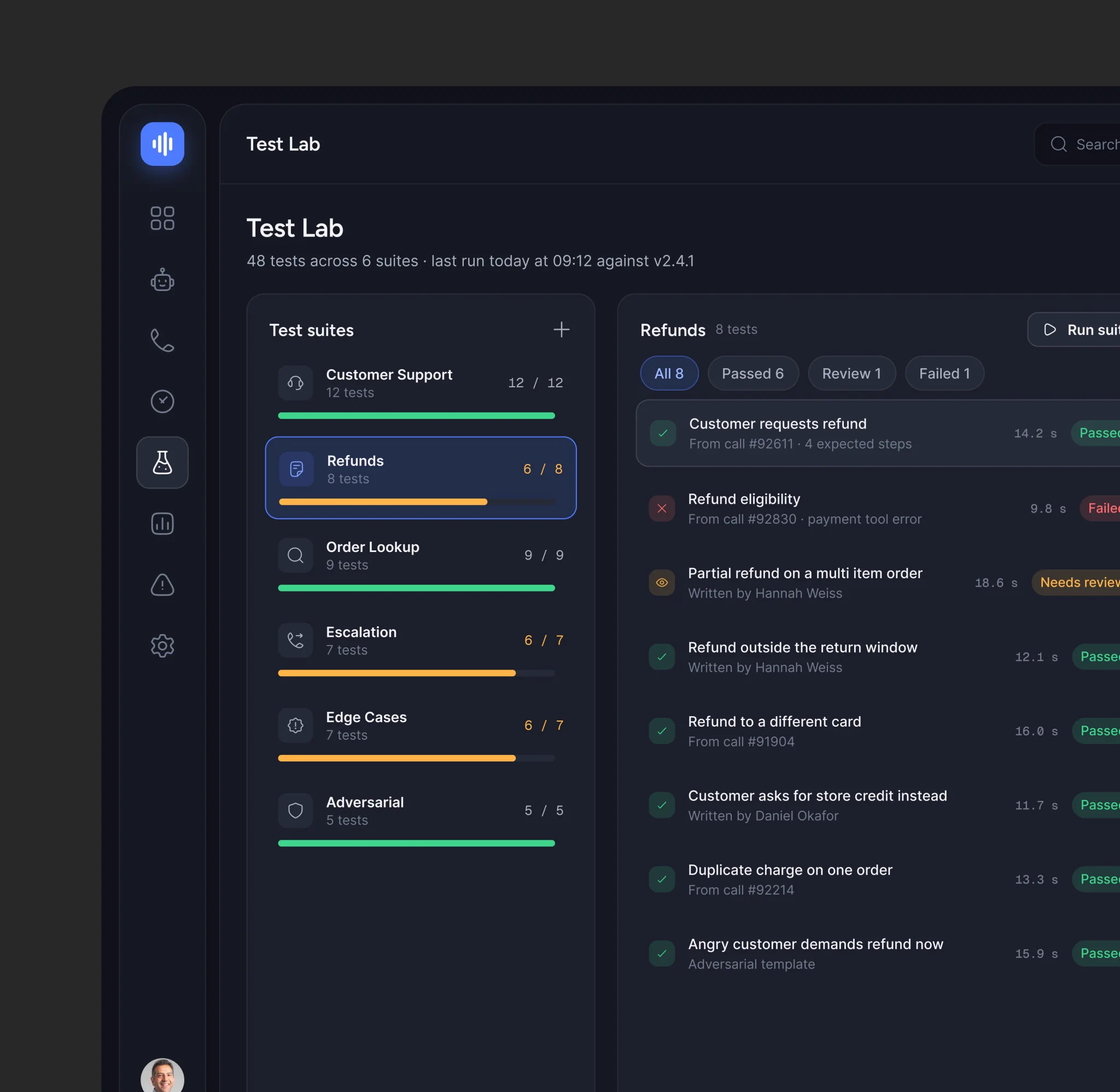Focus the Search field

pyautogui.click(x=1077, y=144)
